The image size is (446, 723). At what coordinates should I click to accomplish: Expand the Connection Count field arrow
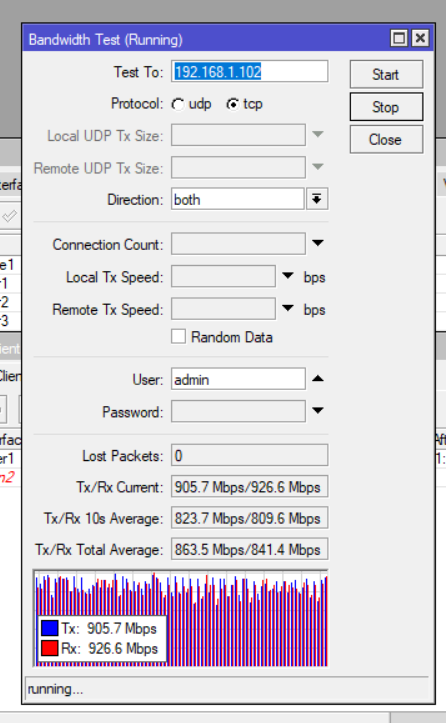coord(318,243)
